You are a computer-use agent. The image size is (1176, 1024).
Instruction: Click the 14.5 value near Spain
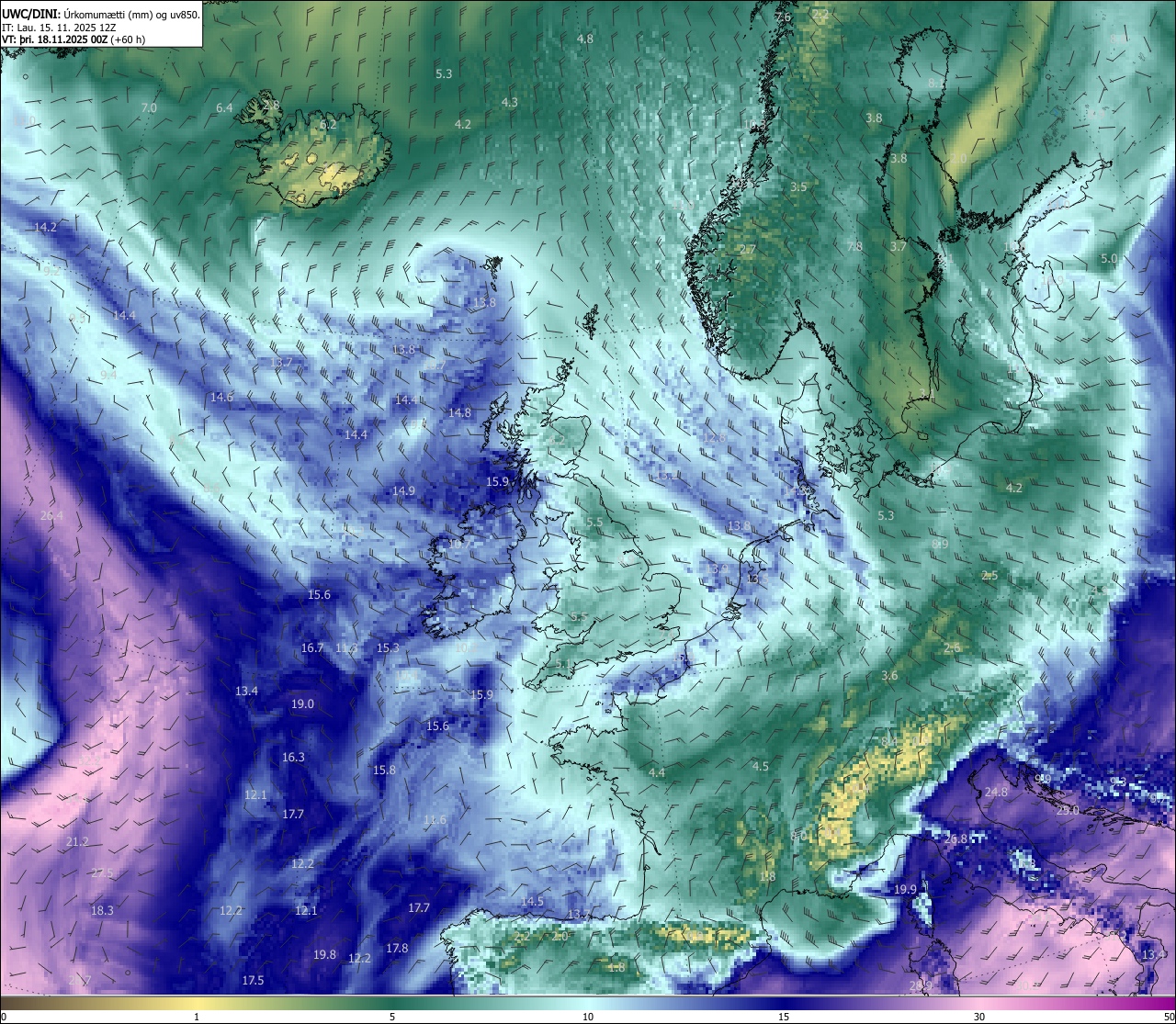[532, 902]
